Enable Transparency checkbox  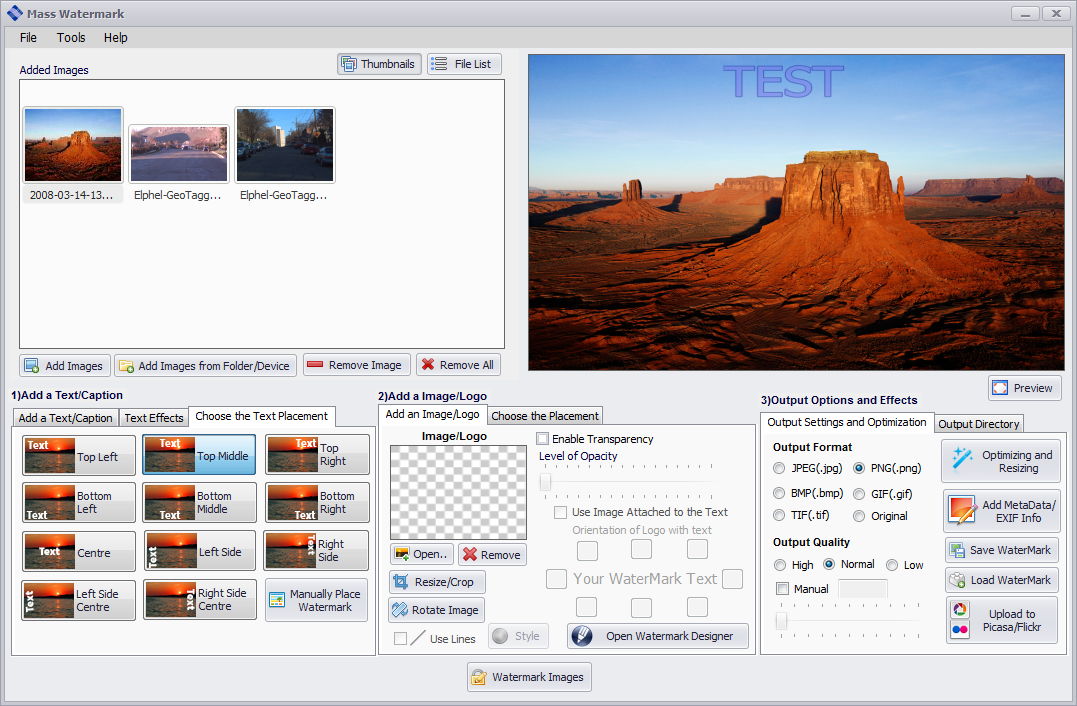tap(543, 439)
